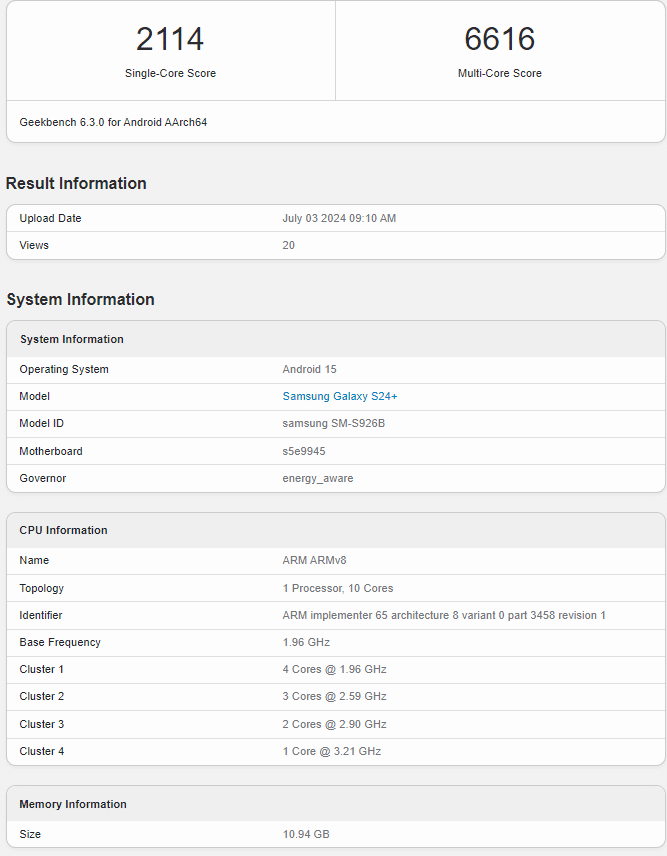Click the Cluster 3 label

[41, 724]
